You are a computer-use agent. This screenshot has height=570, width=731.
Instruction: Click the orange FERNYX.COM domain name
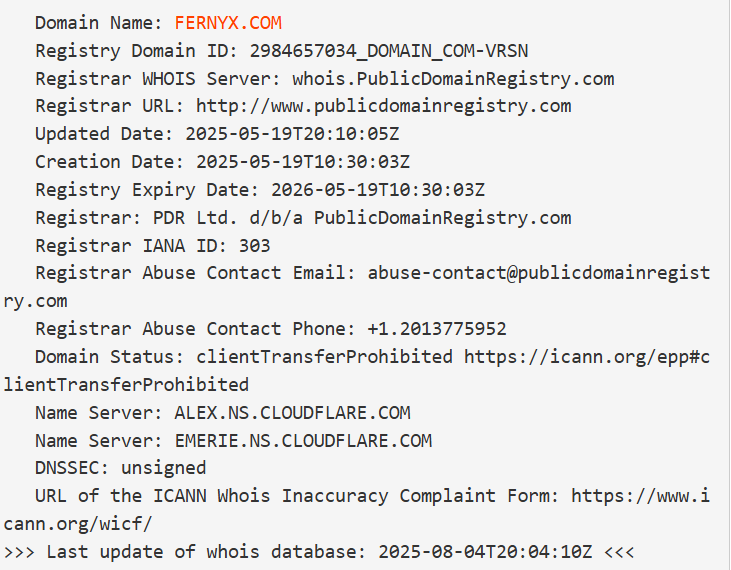[228, 22]
